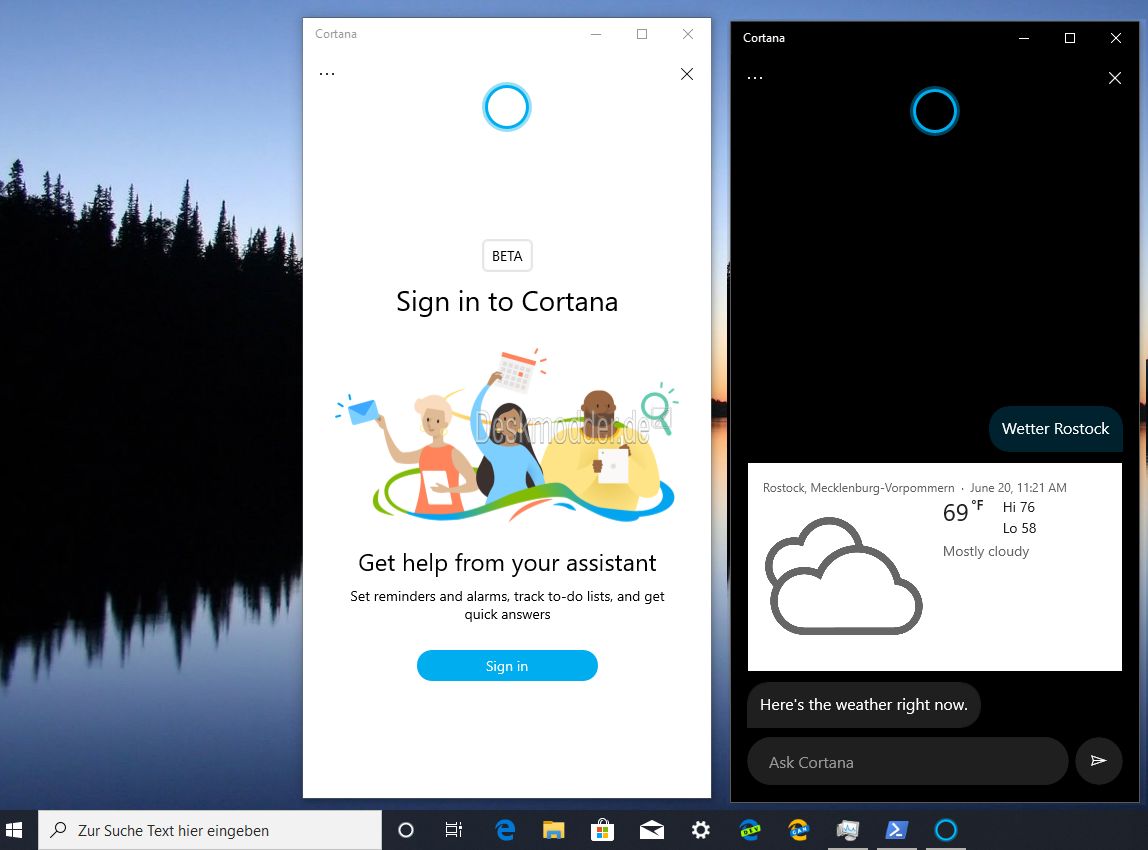Screen dimensions: 1148x850
Task: Open Microsoft Store from taskbar
Action: click(602, 830)
